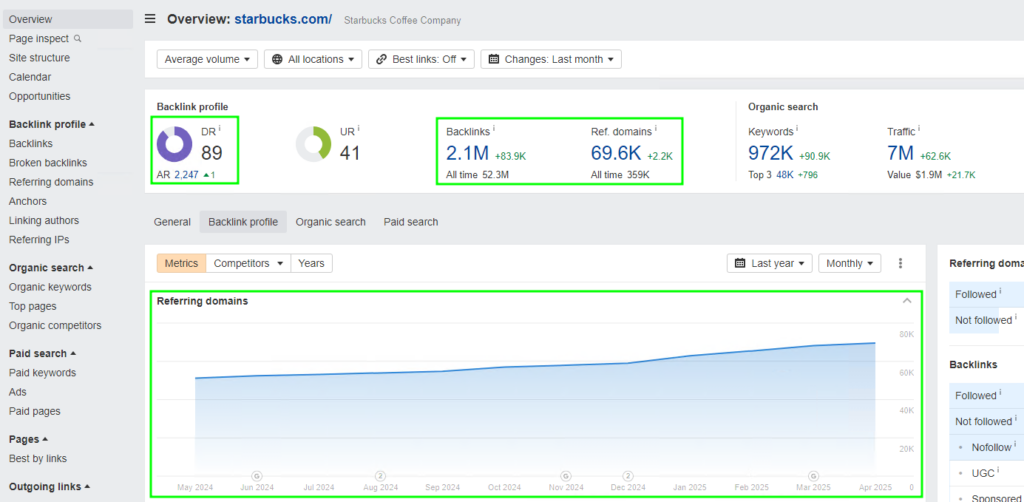
Task: Switch to the Organic search tab
Action: click(330, 222)
